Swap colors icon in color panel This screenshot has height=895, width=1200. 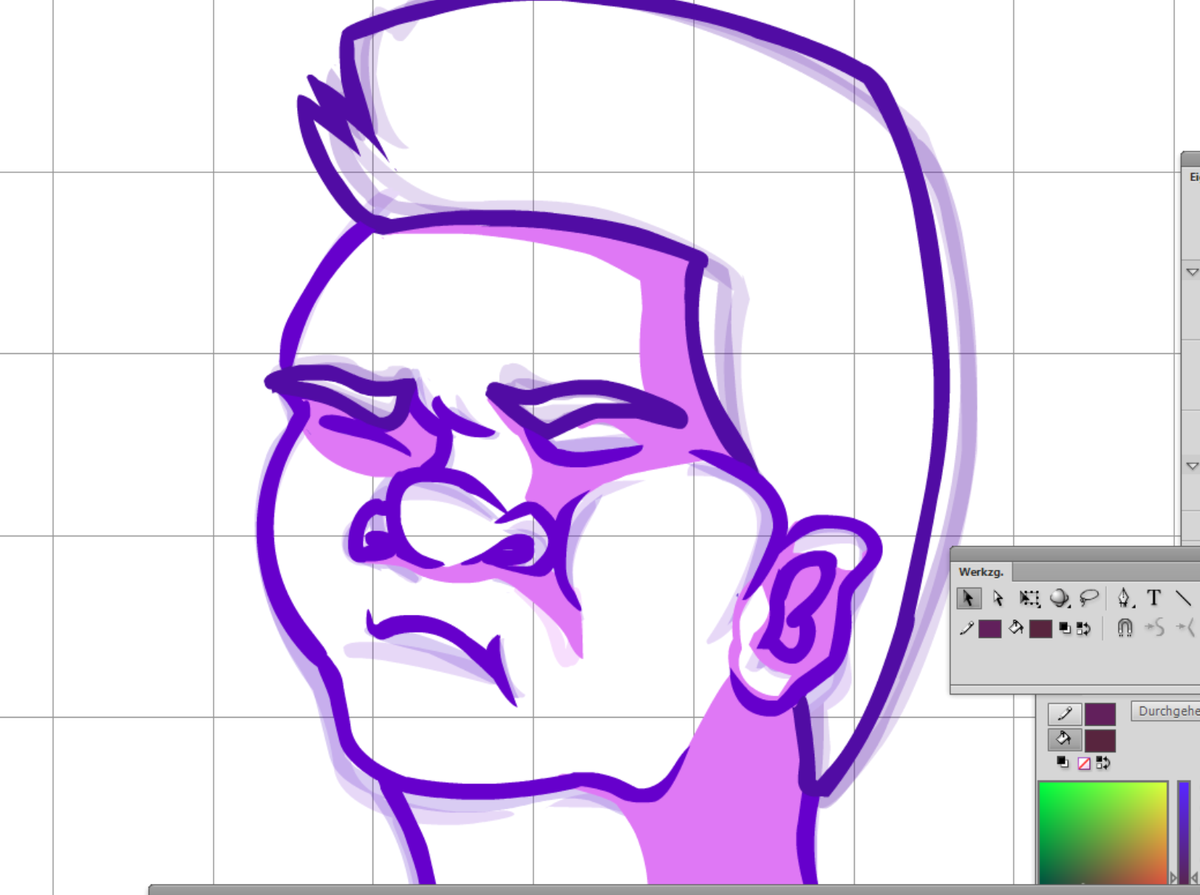tap(1104, 763)
